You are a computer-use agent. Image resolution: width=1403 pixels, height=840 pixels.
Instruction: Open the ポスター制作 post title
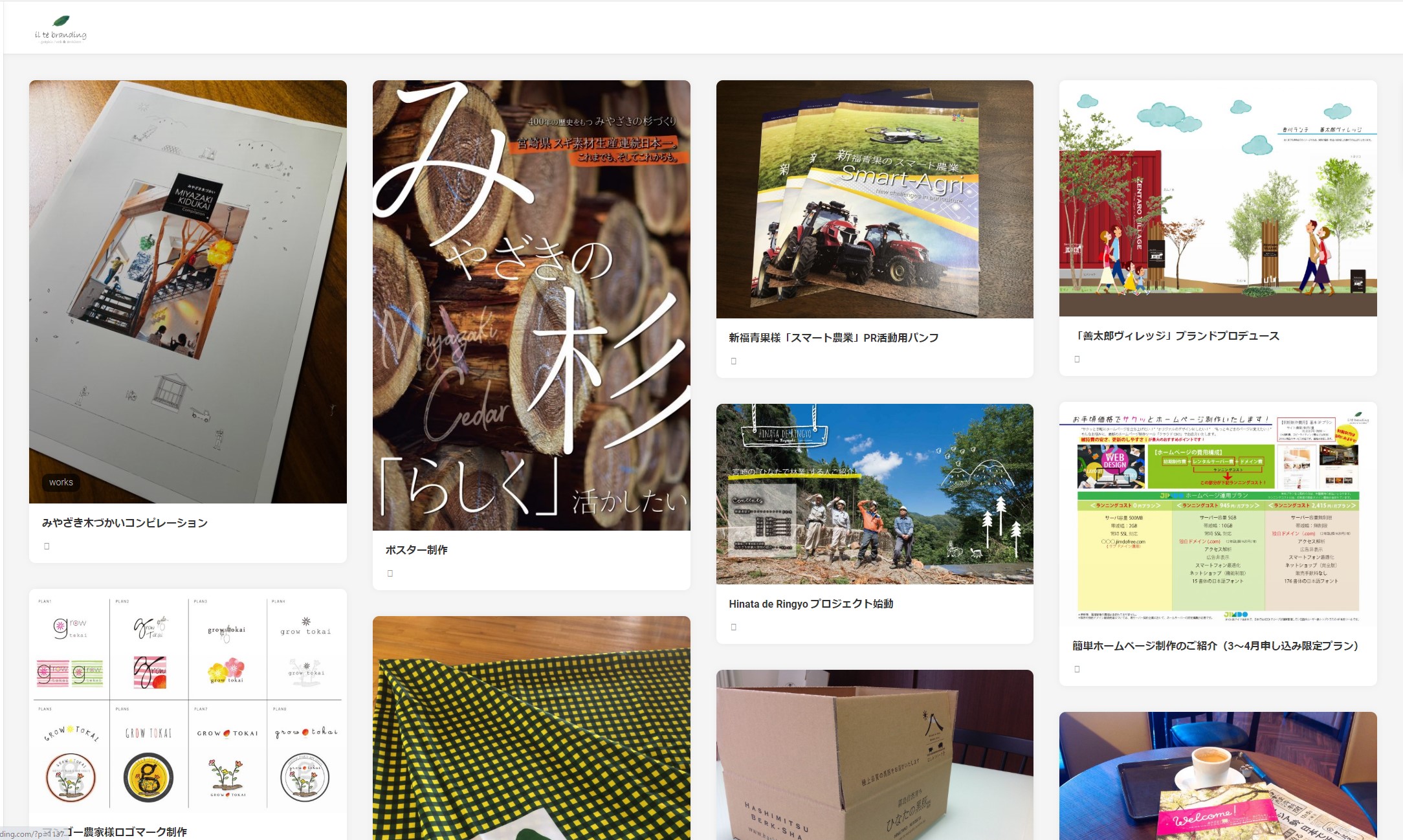pyautogui.click(x=417, y=550)
